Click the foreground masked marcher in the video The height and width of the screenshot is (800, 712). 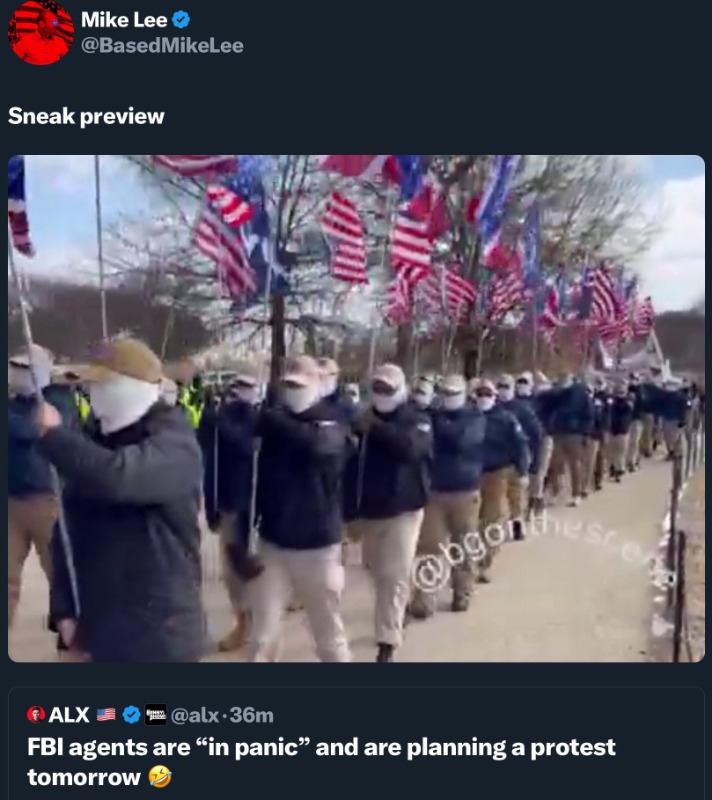coord(122,500)
